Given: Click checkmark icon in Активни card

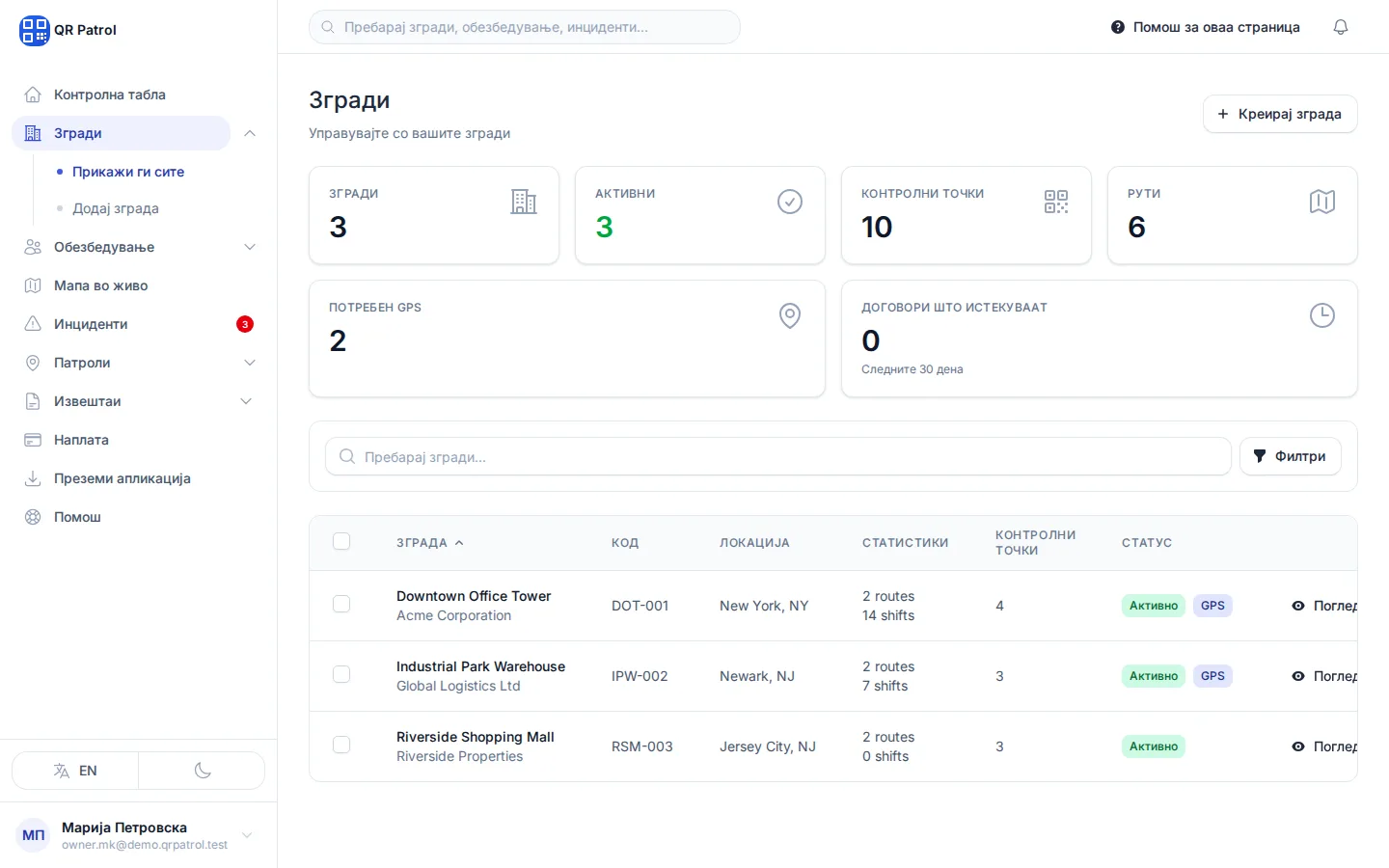Looking at the screenshot, I should click(790, 202).
